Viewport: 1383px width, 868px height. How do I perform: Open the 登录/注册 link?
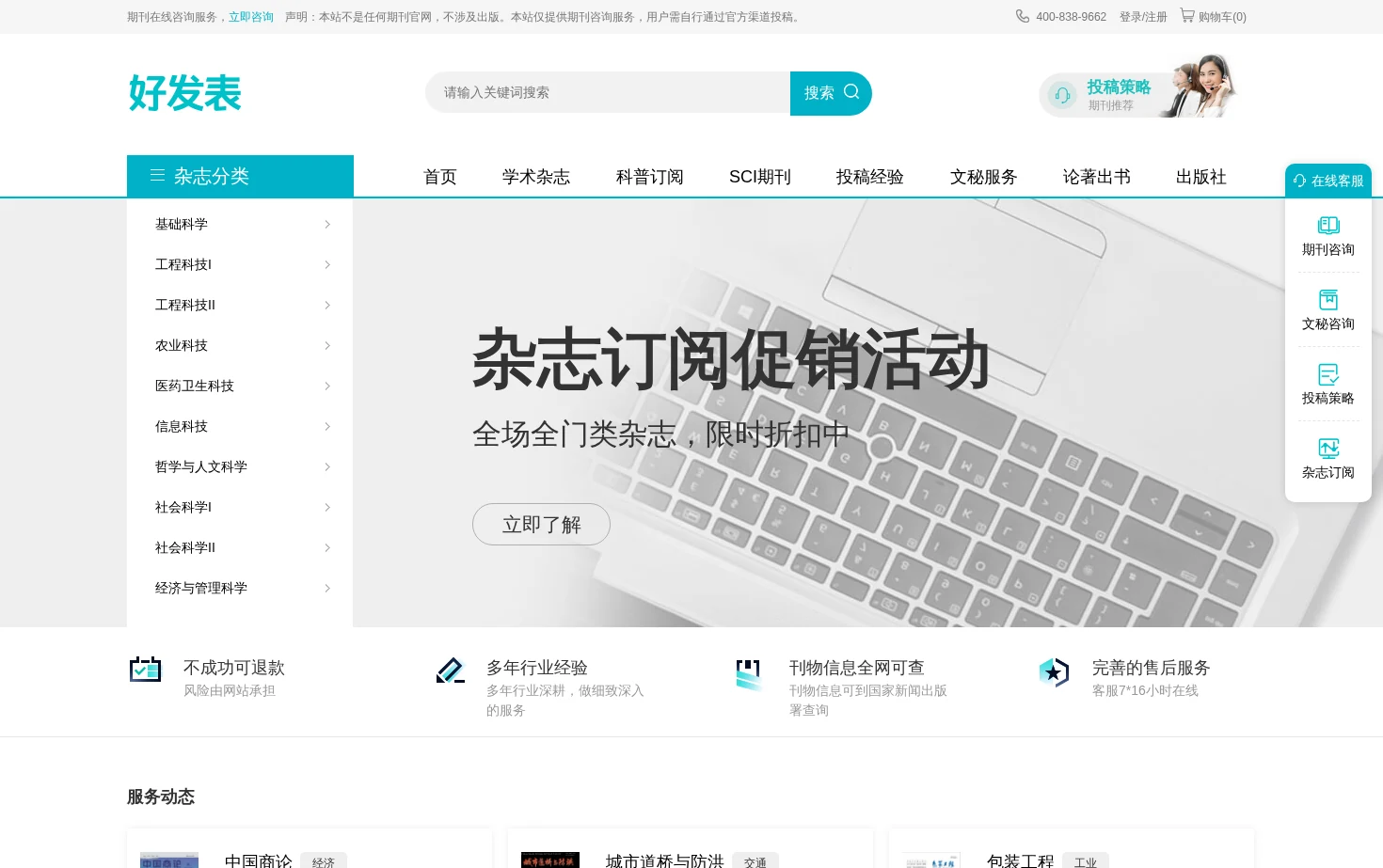(1143, 17)
